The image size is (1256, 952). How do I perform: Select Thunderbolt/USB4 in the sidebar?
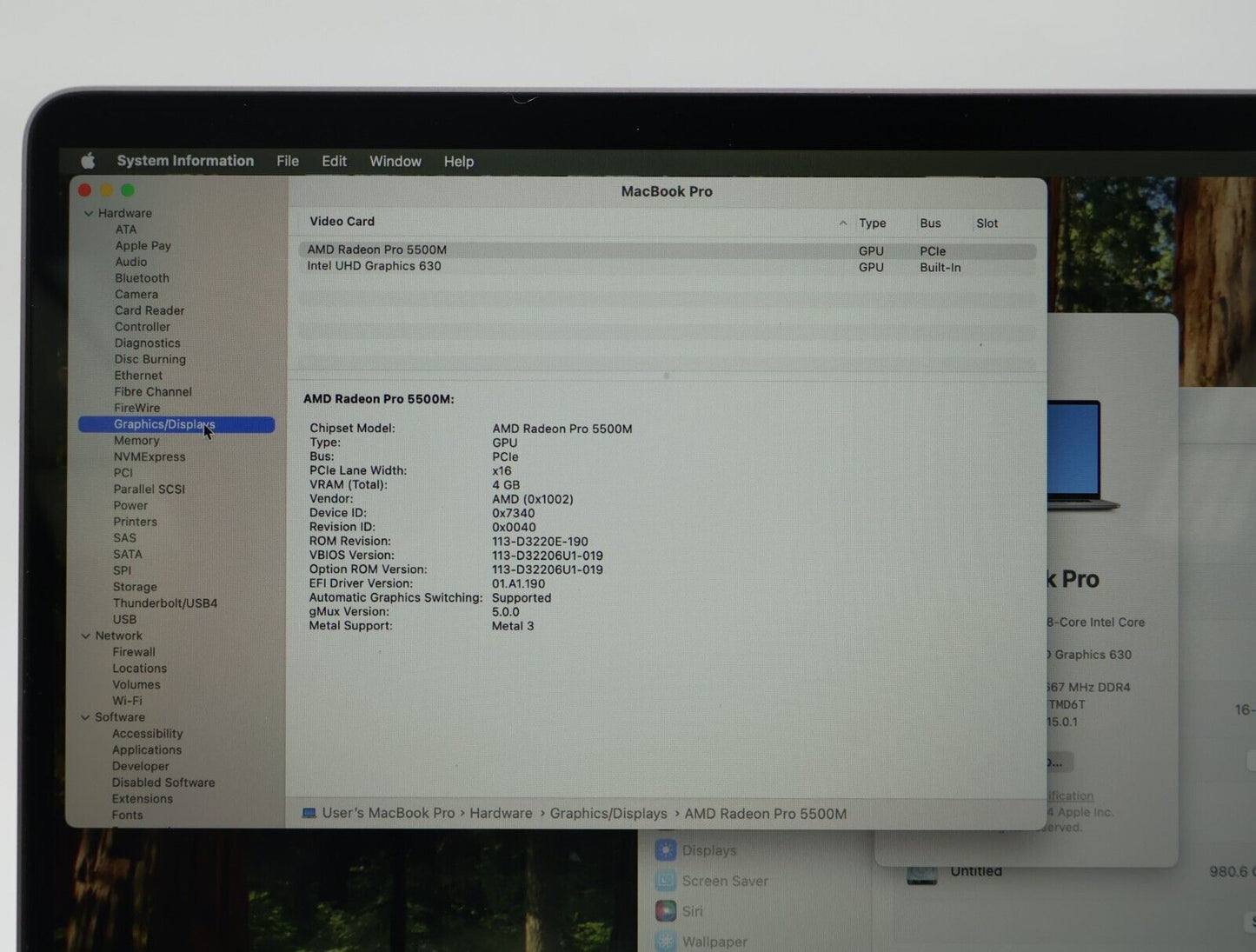[x=165, y=603]
